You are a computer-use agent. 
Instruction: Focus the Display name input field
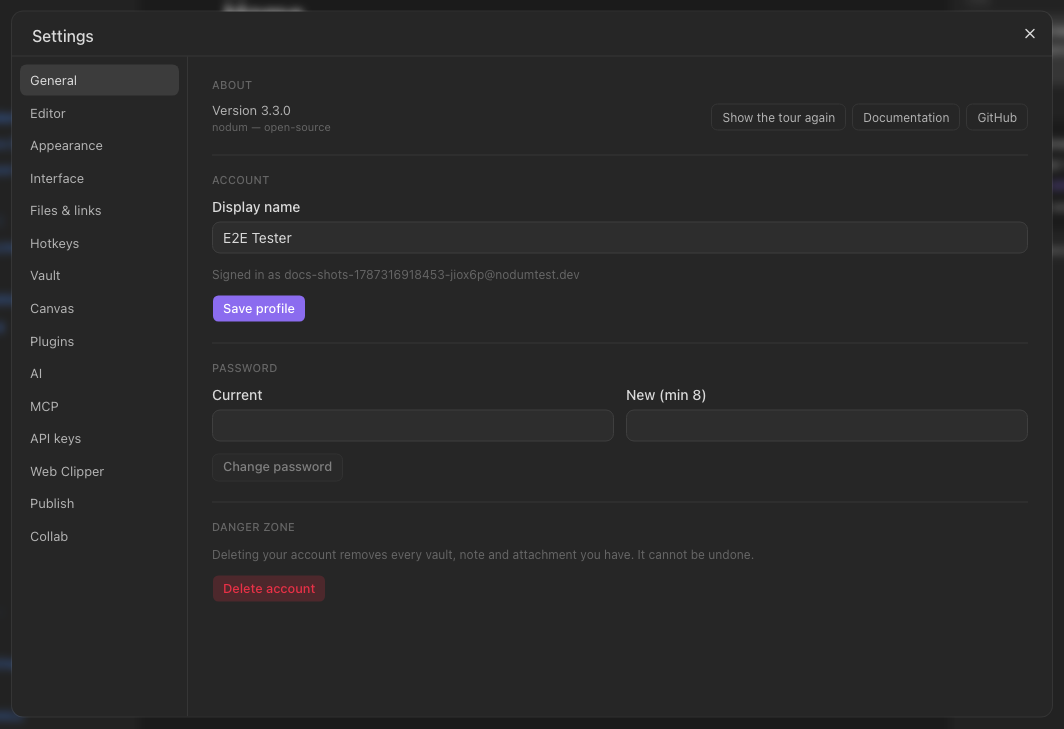(620, 238)
